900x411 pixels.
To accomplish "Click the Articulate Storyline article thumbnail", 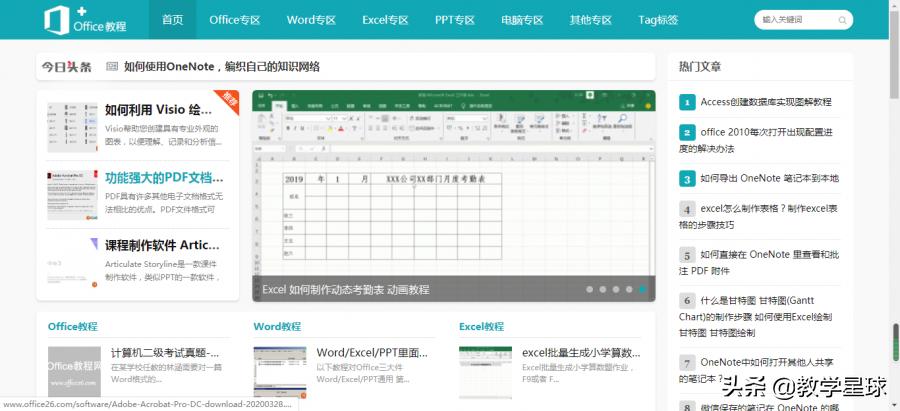I will click(72, 262).
